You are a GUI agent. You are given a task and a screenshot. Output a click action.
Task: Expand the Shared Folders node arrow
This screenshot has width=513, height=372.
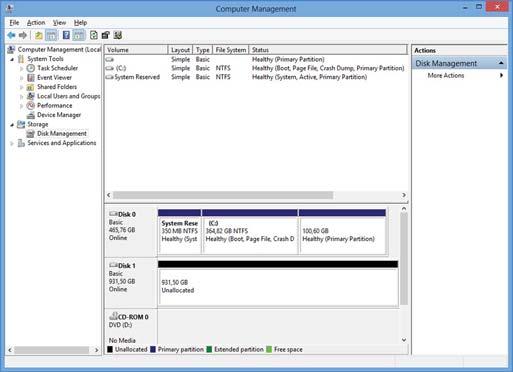coord(21,87)
